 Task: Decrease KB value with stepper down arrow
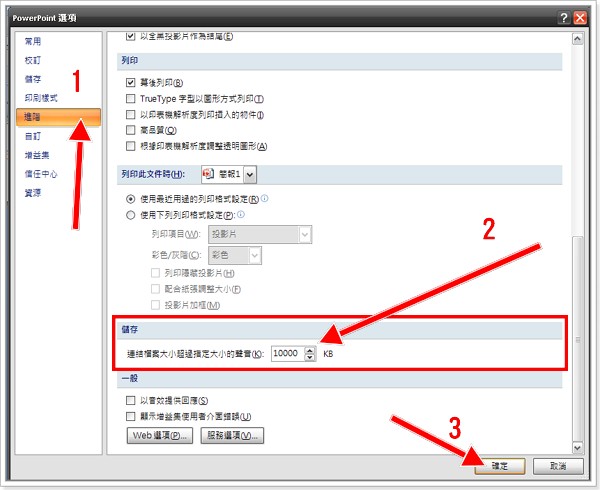click(x=310, y=357)
